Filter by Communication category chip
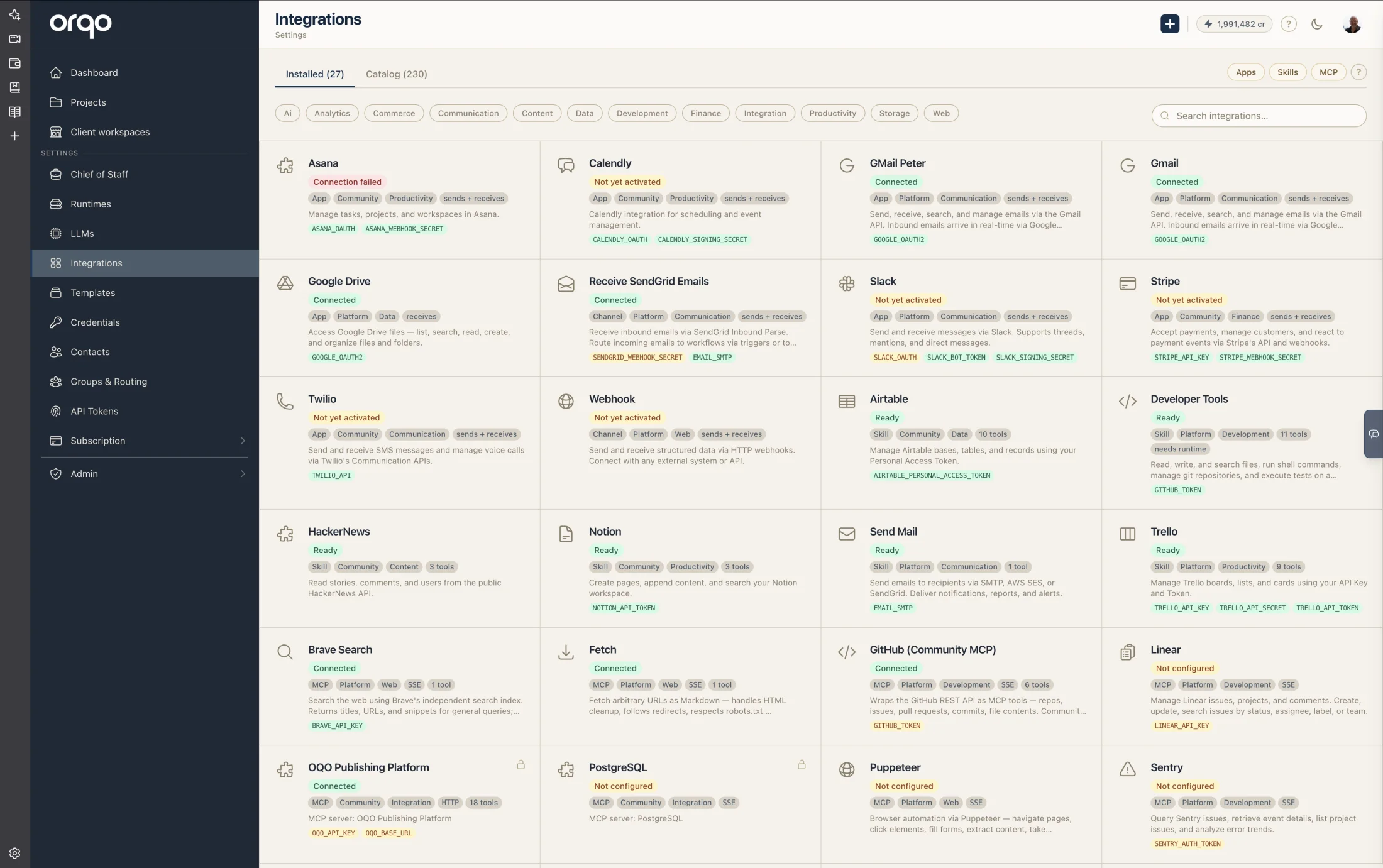 pos(468,113)
